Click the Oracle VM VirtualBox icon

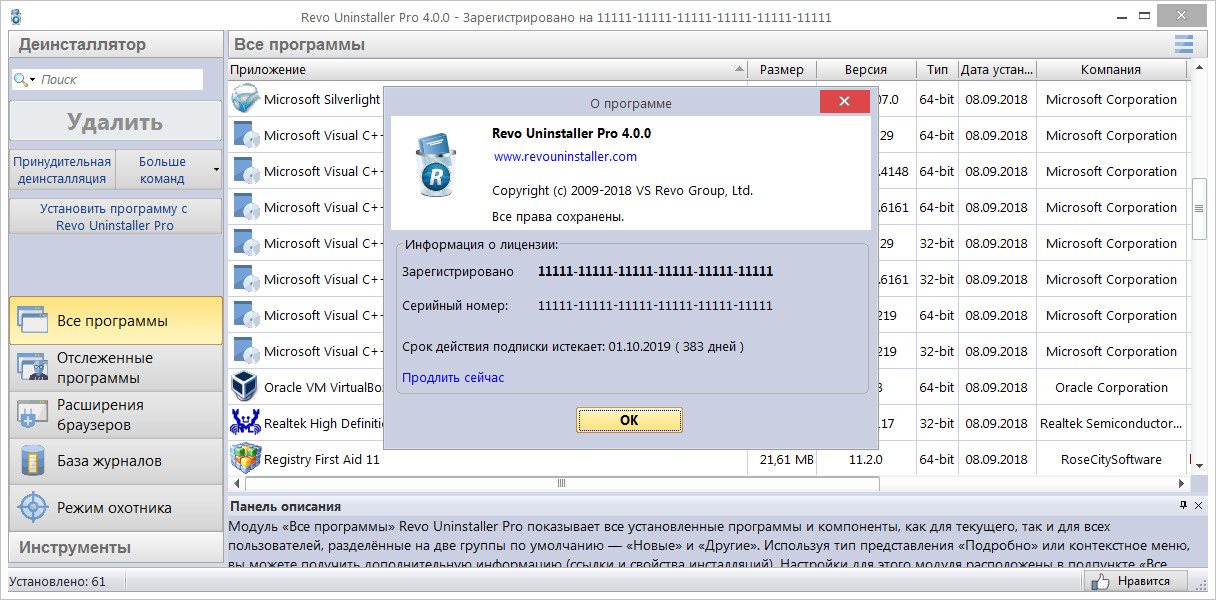coord(245,387)
